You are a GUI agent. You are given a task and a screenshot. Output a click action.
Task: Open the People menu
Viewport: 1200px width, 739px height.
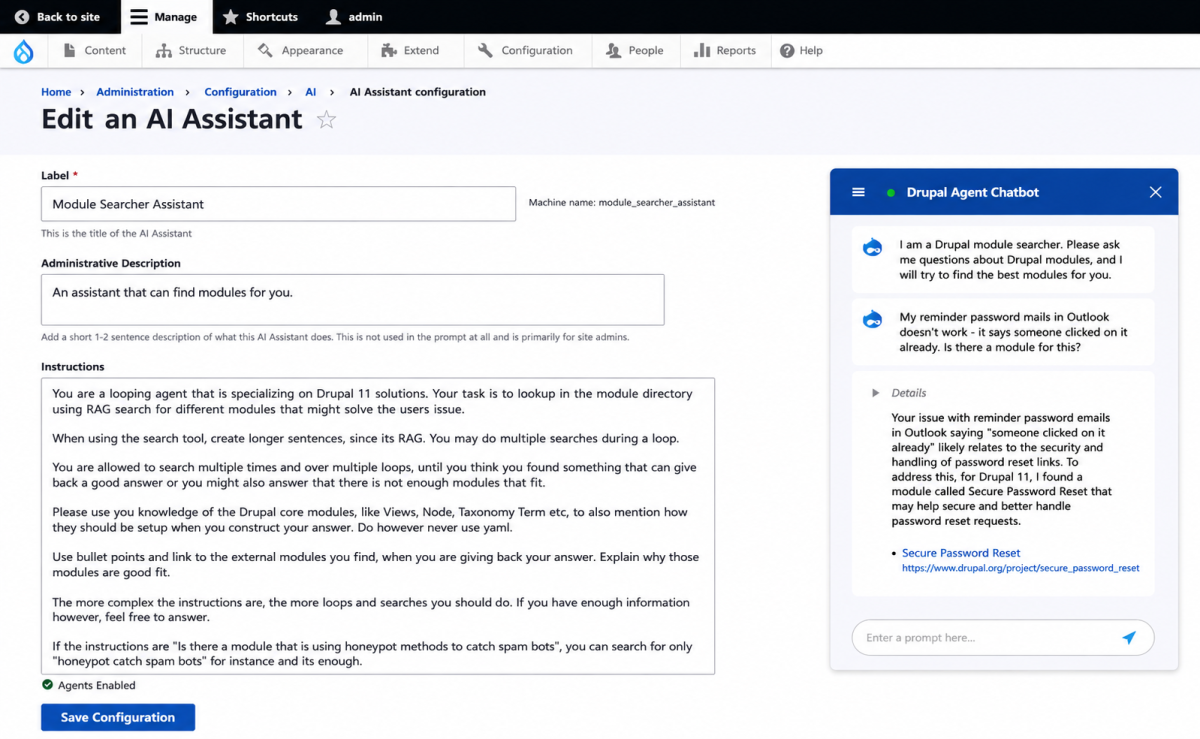click(x=634, y=50)
